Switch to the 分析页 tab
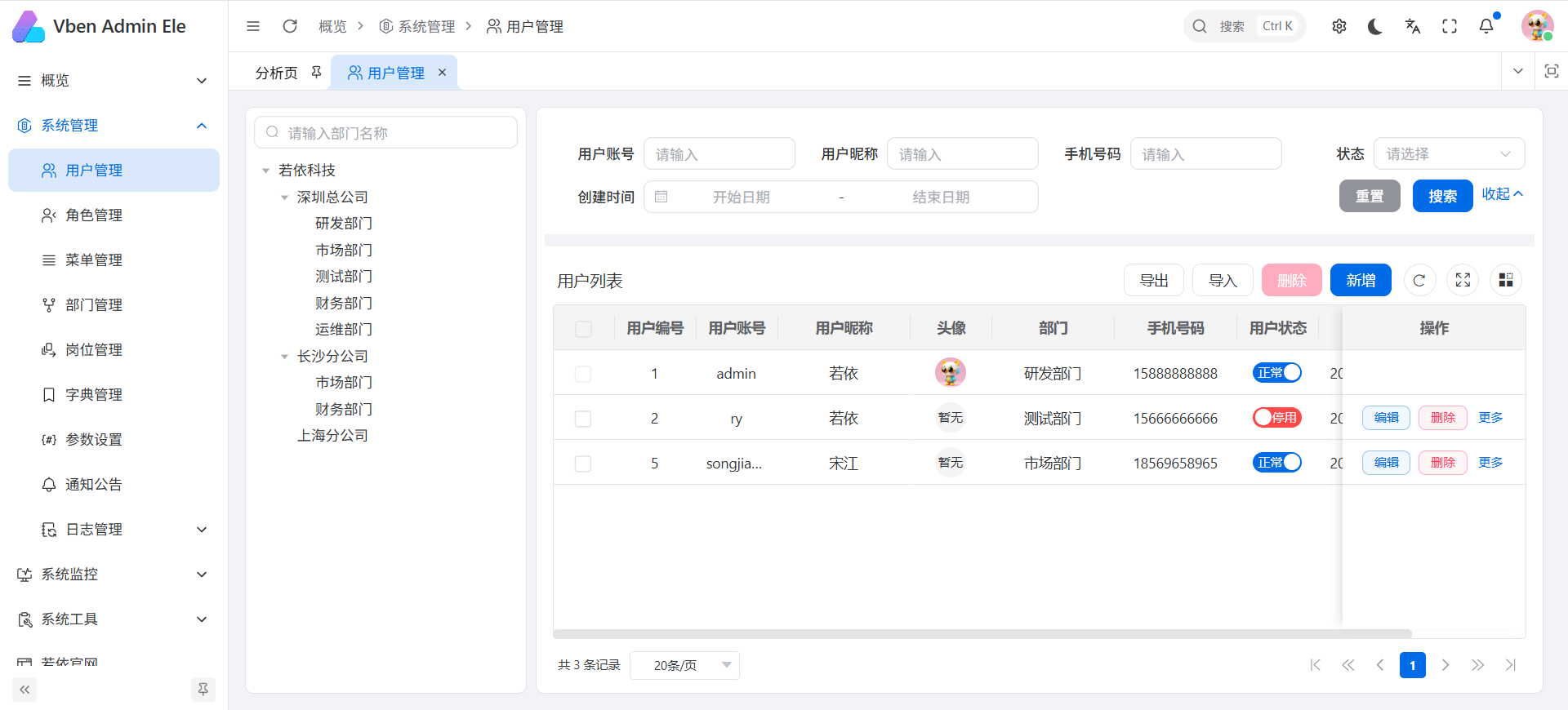Image resolution: width=1568 pixels, height=710 pixels. click(277, 73)
